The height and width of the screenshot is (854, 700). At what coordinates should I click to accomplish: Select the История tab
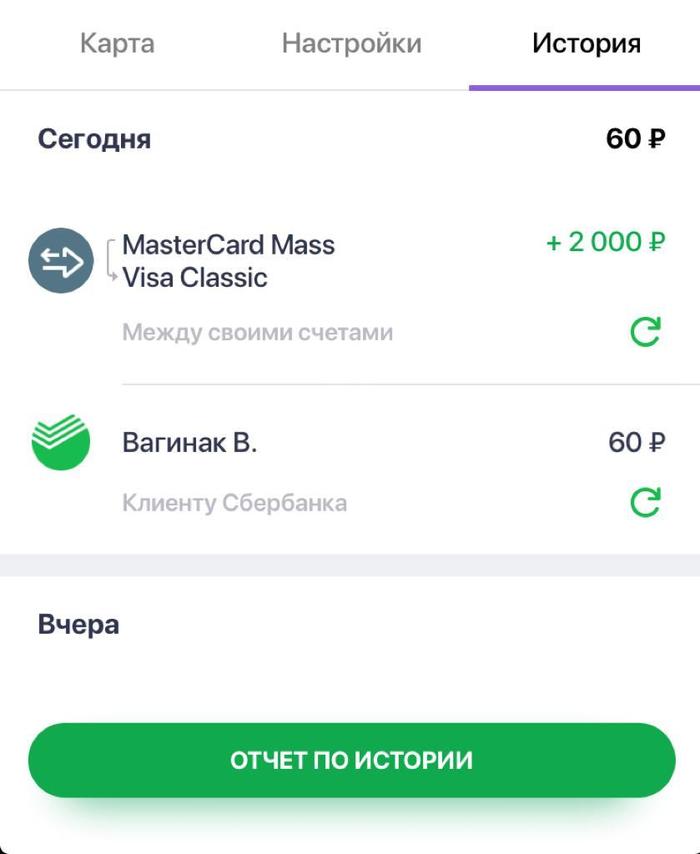tap(586, 44)
